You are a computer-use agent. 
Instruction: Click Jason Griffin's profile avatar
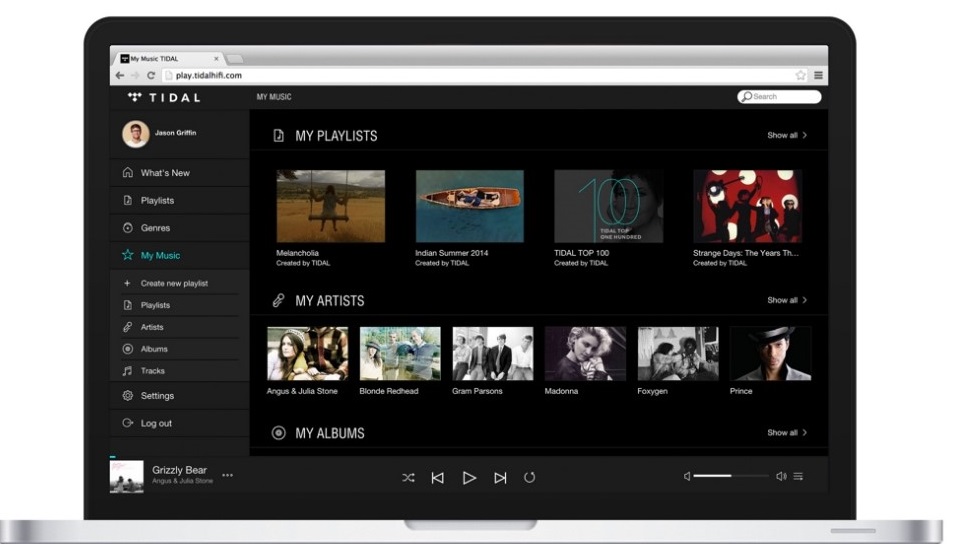click(136, 134)
